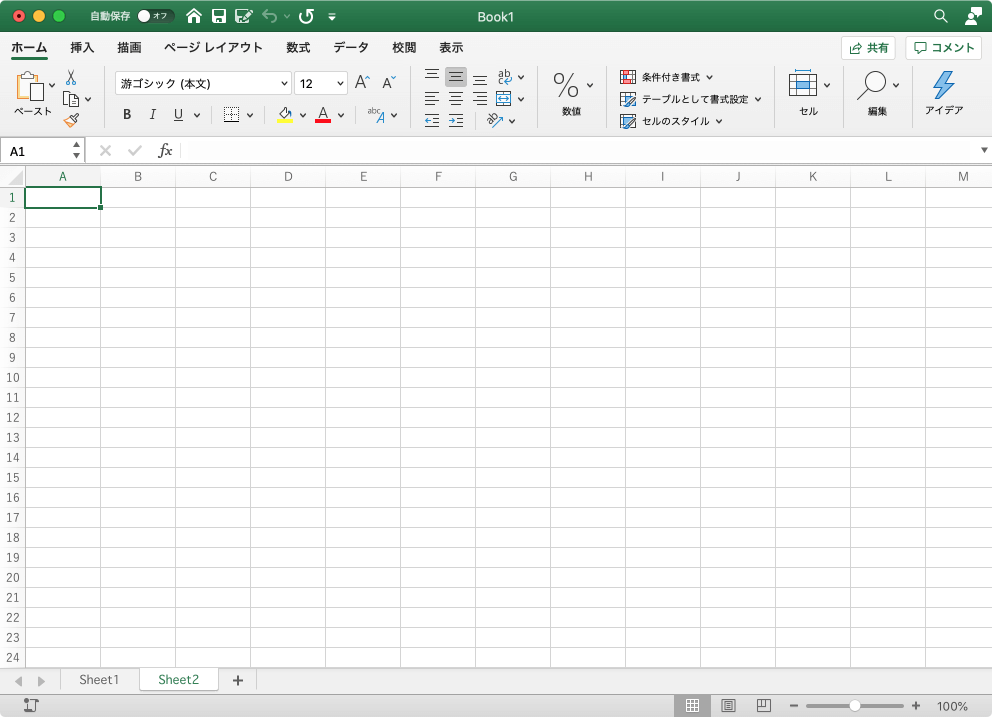Copy with the documents icon

pyautogui.click(x=71, y=99)
